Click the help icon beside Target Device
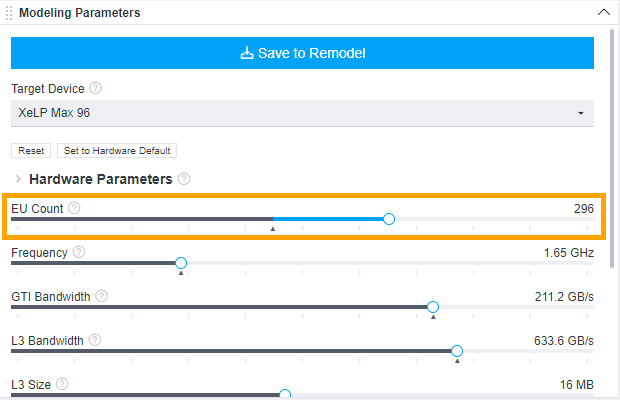The image size is (620, 403). click(96, 88)
